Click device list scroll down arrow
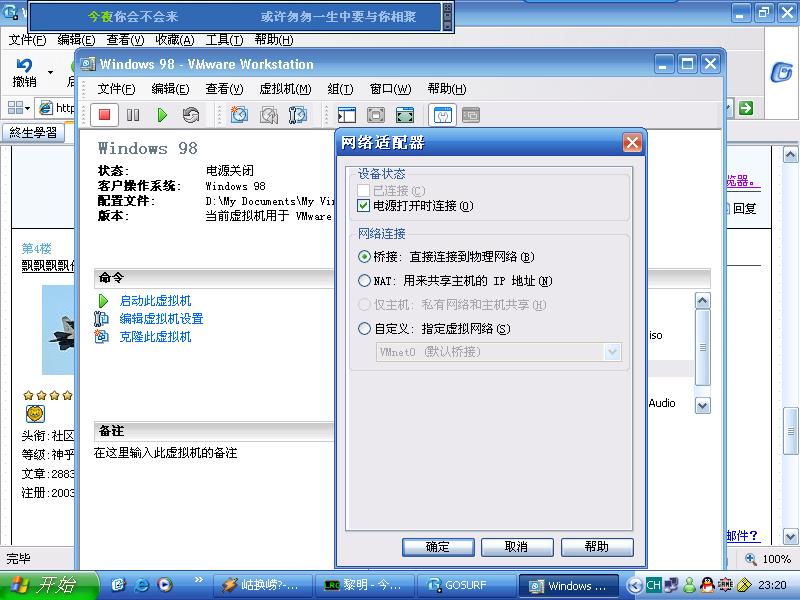Image resolution: width=800 pixels, height=600 pixels. [703, 406]
